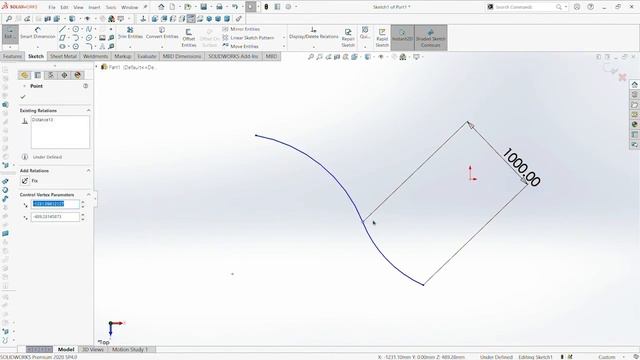
Task: Open ConfigurationManager tab
Action: coord(51,75)
